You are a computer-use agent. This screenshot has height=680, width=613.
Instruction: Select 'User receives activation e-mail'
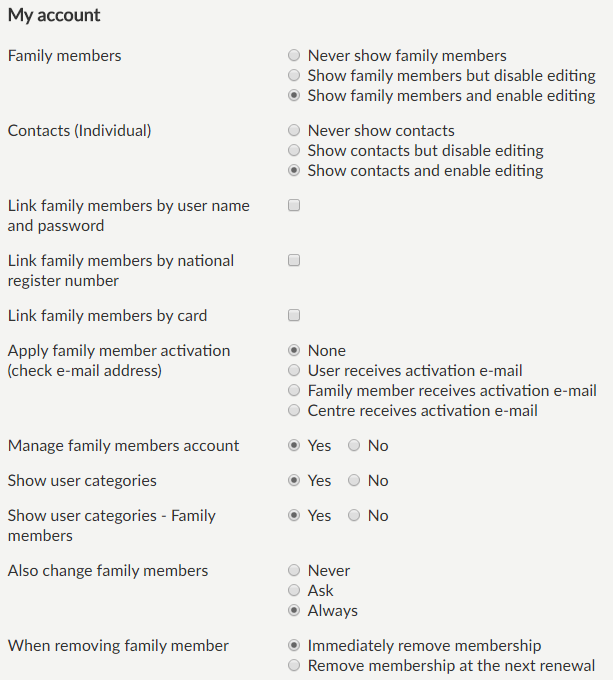pos(294,371)
